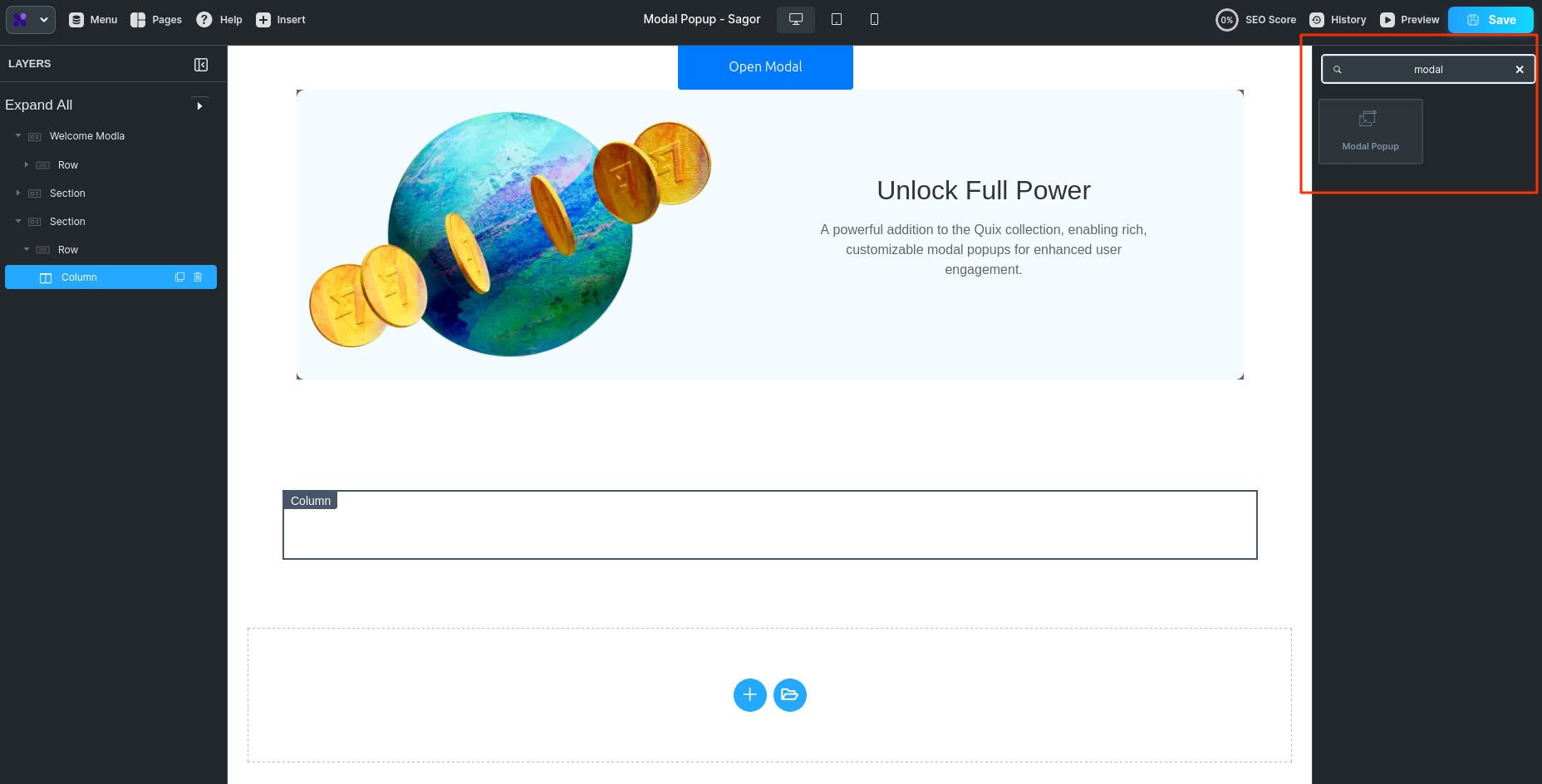Open the SEO Score panel
Screen dimensions: 1542x784
[x=1256, y=20]
